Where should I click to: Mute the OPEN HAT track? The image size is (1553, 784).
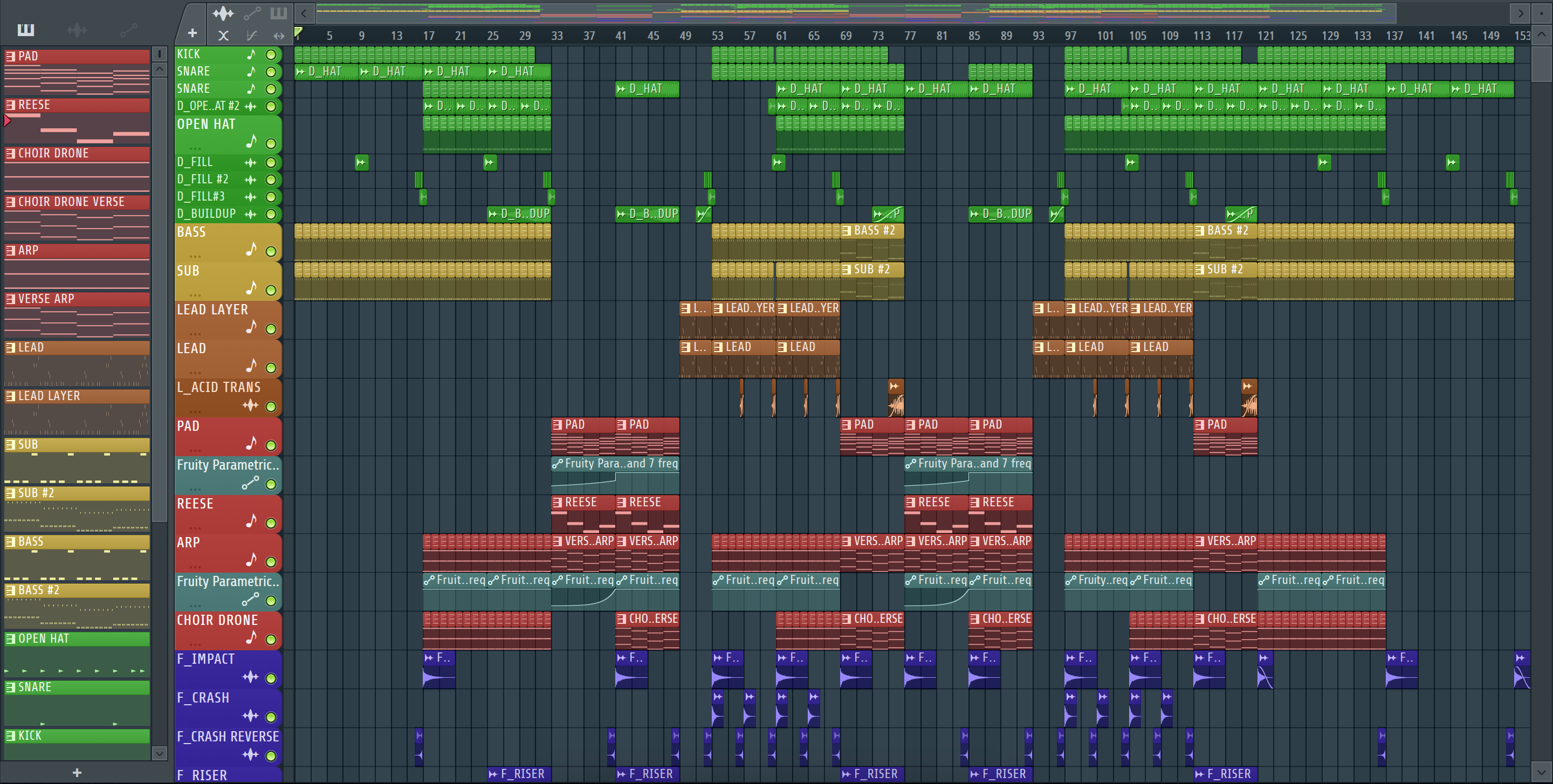point(271,144)
